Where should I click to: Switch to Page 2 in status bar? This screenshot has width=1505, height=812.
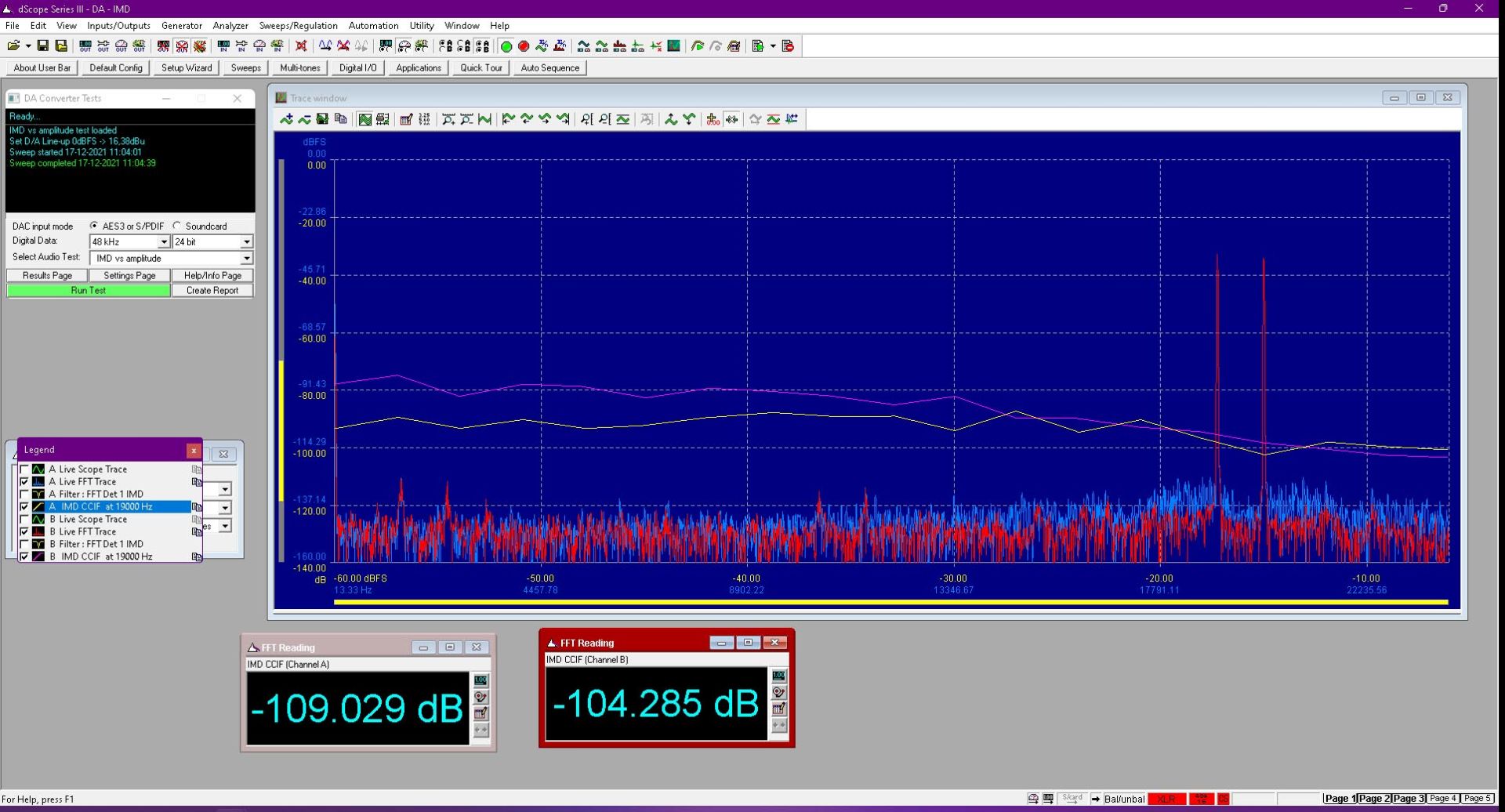tap(1374, 799)
